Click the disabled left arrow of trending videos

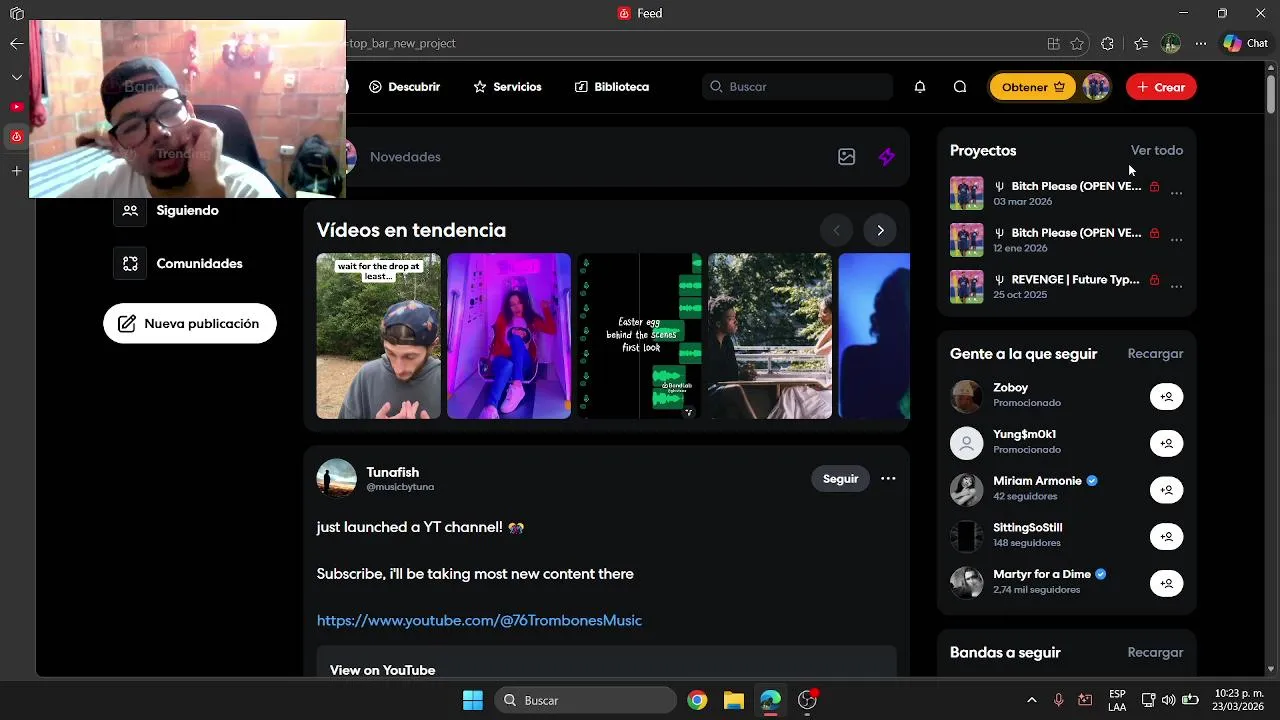tap(836, 230)
